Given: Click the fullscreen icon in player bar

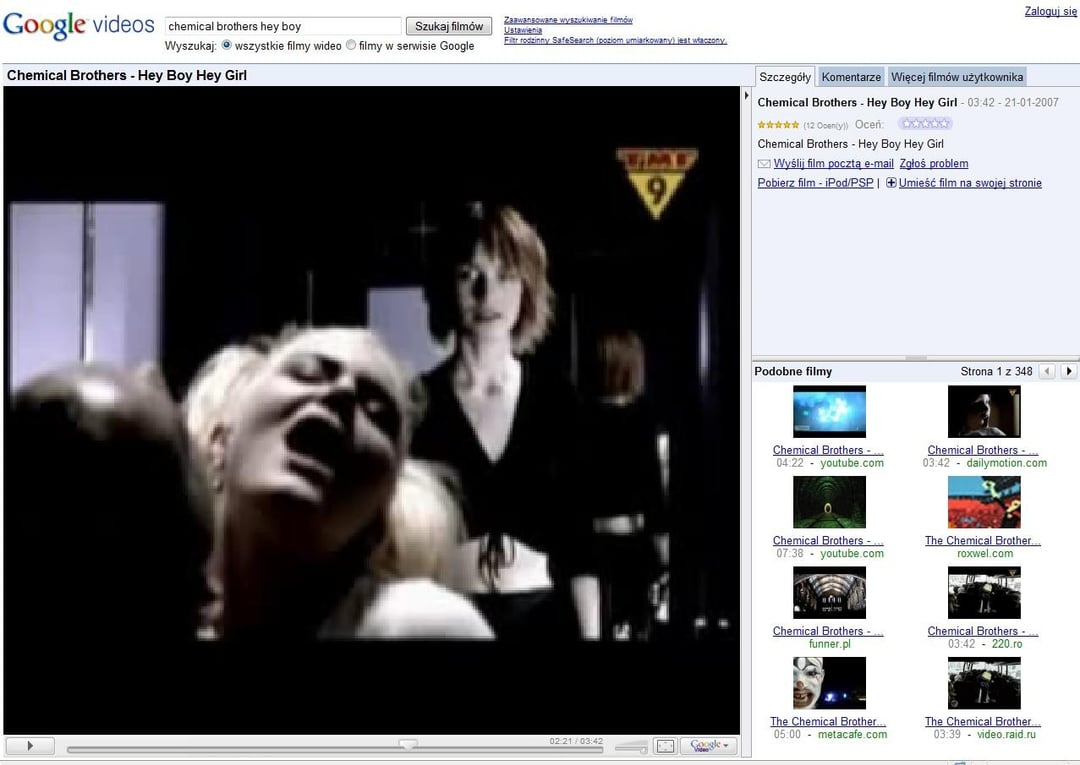Looking at the screenshot, I should coord(665,746).
